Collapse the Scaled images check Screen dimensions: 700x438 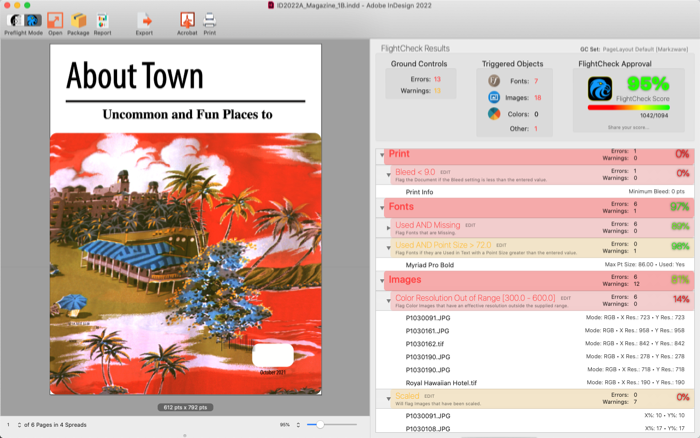388,399
